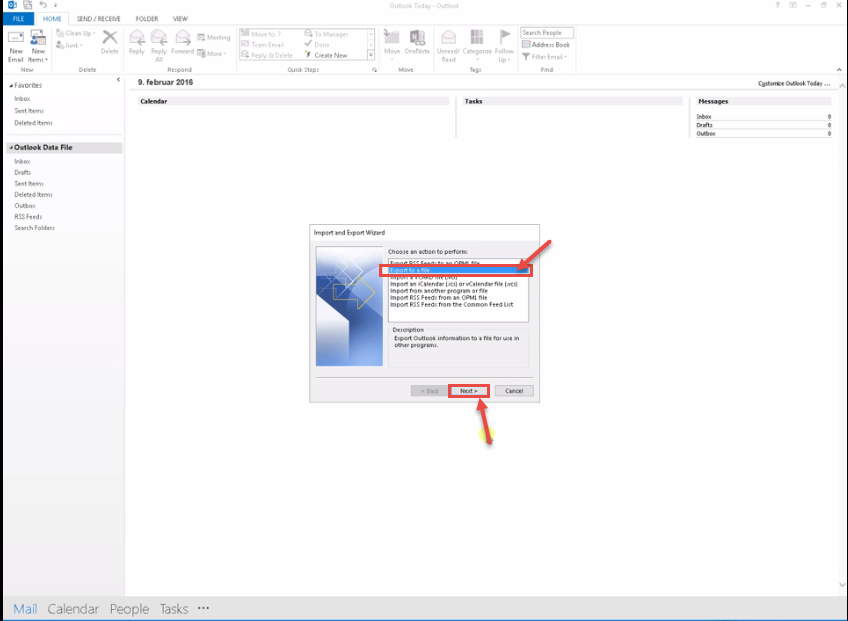Viewport: 848px width, 621px height.
Task: Select 'Export to a file' action
Action: pyautogui.click(x=458, y=270)
